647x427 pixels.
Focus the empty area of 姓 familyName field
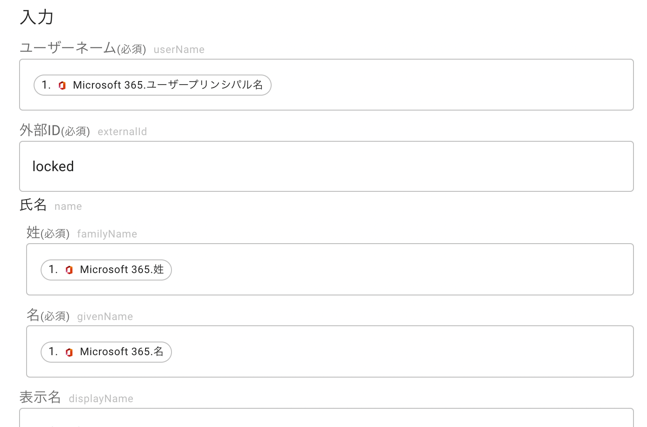click(402, 269)
